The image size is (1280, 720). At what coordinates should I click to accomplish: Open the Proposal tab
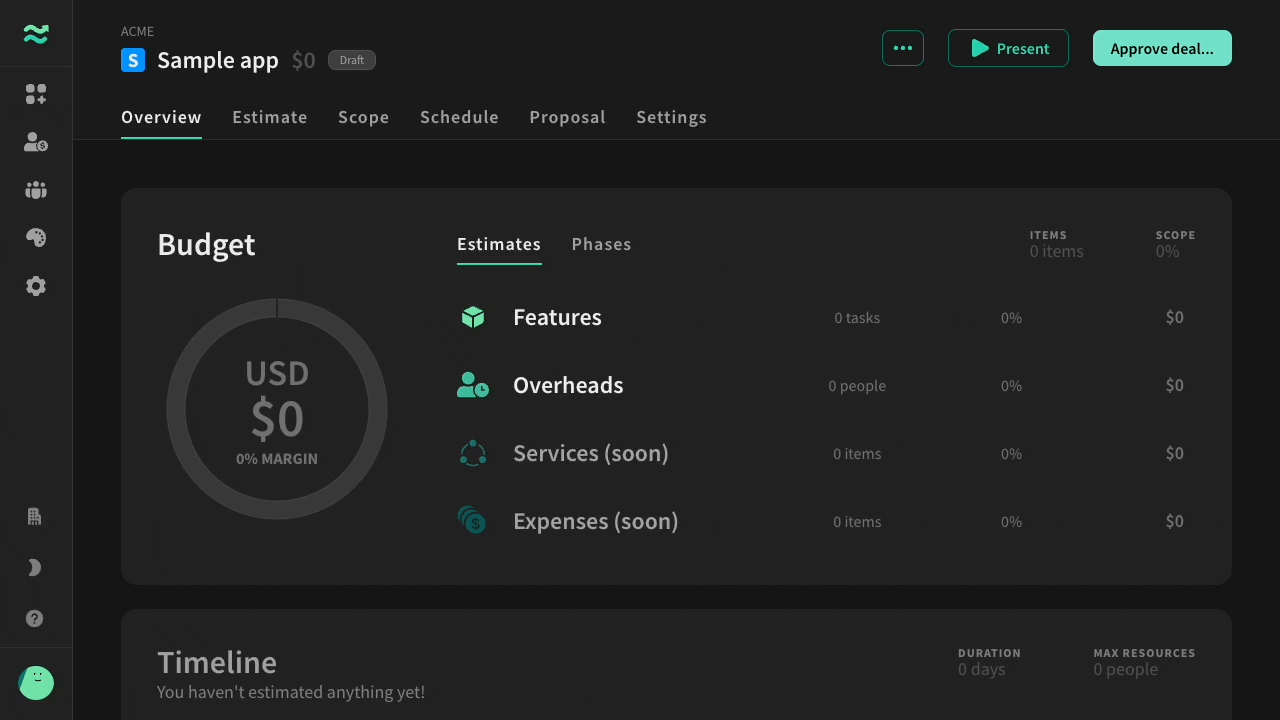tap(567, 117)
